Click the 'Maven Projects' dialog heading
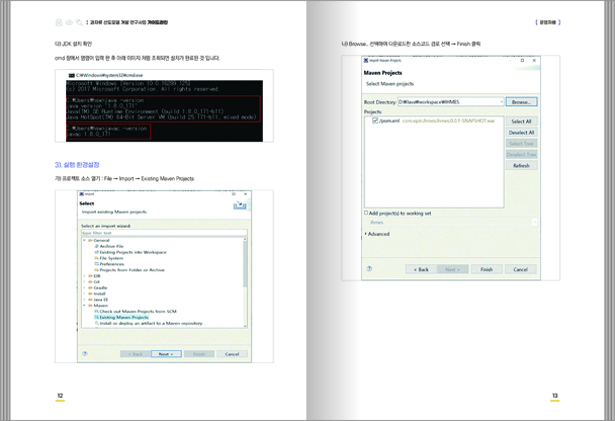 [x=383, y=73]
